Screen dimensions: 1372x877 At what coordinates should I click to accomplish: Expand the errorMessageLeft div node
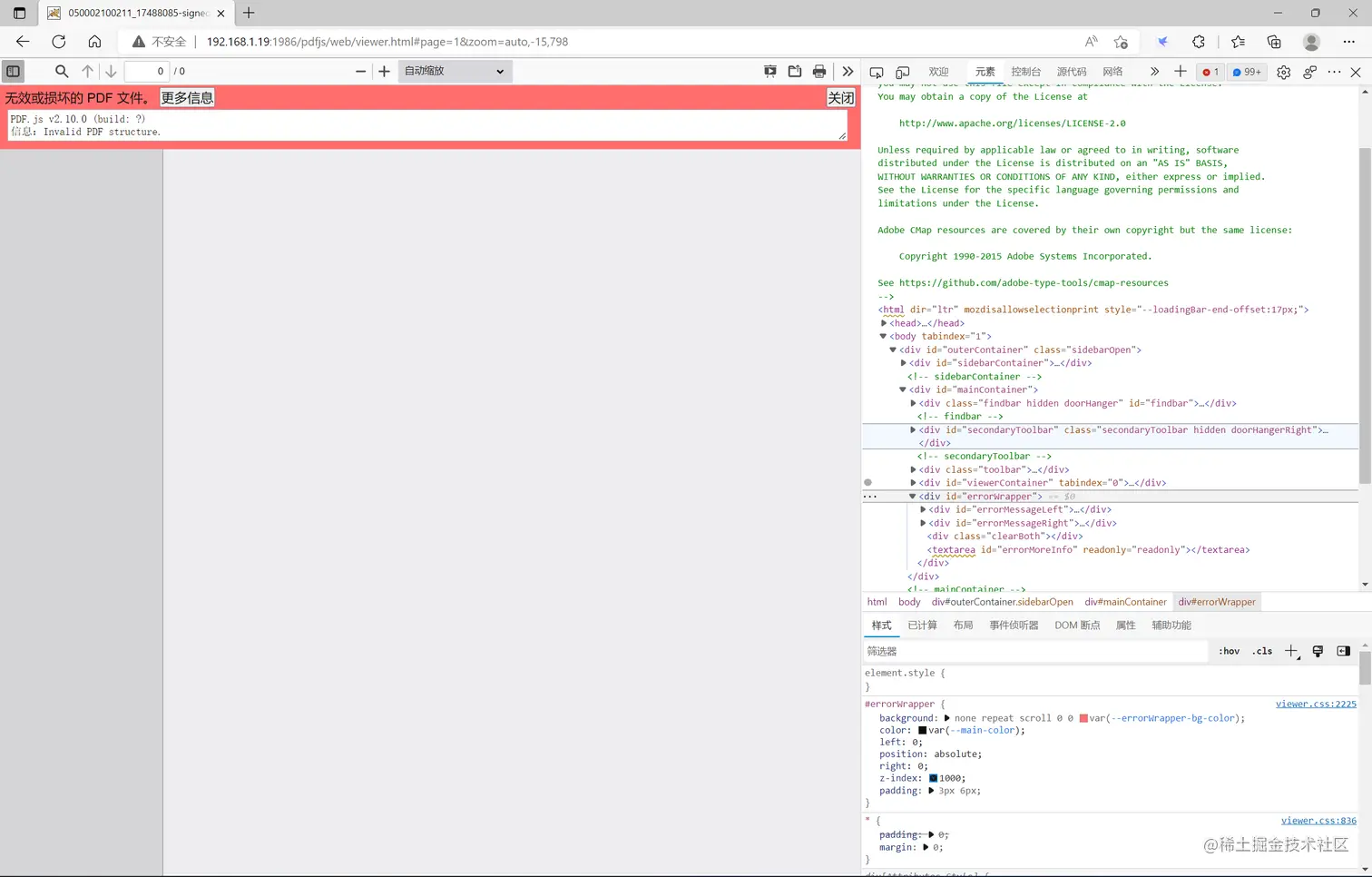pyautogui.click(x=923, y=509)
